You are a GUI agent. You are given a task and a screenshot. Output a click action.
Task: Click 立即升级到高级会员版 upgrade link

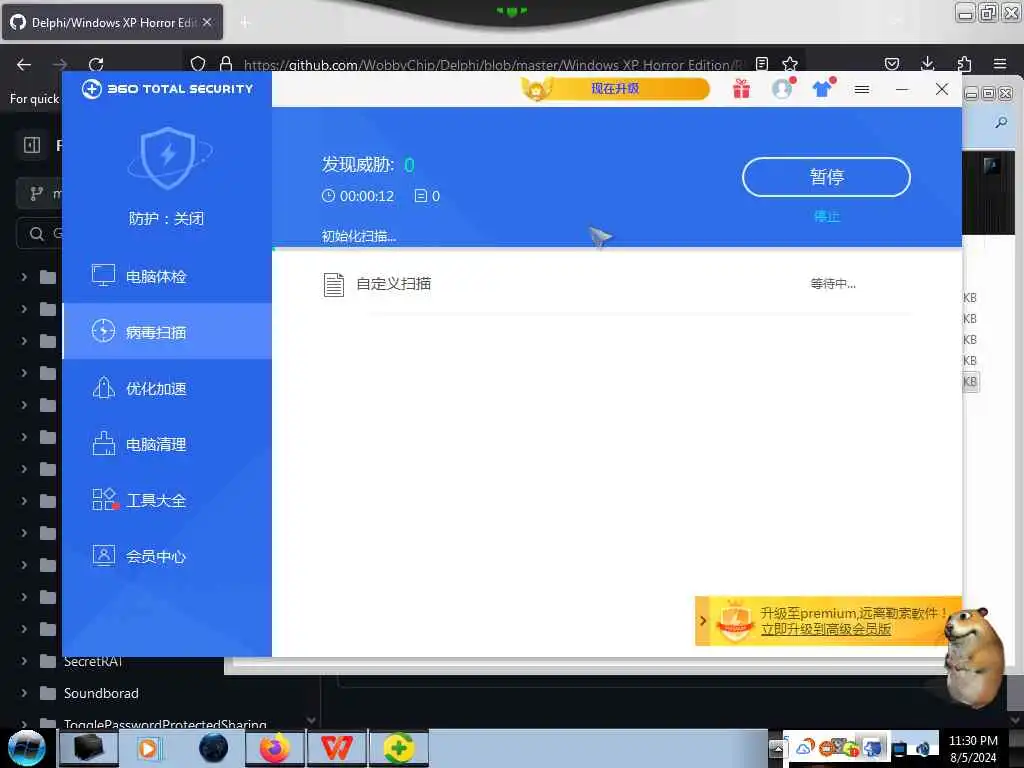click(825, 629)
